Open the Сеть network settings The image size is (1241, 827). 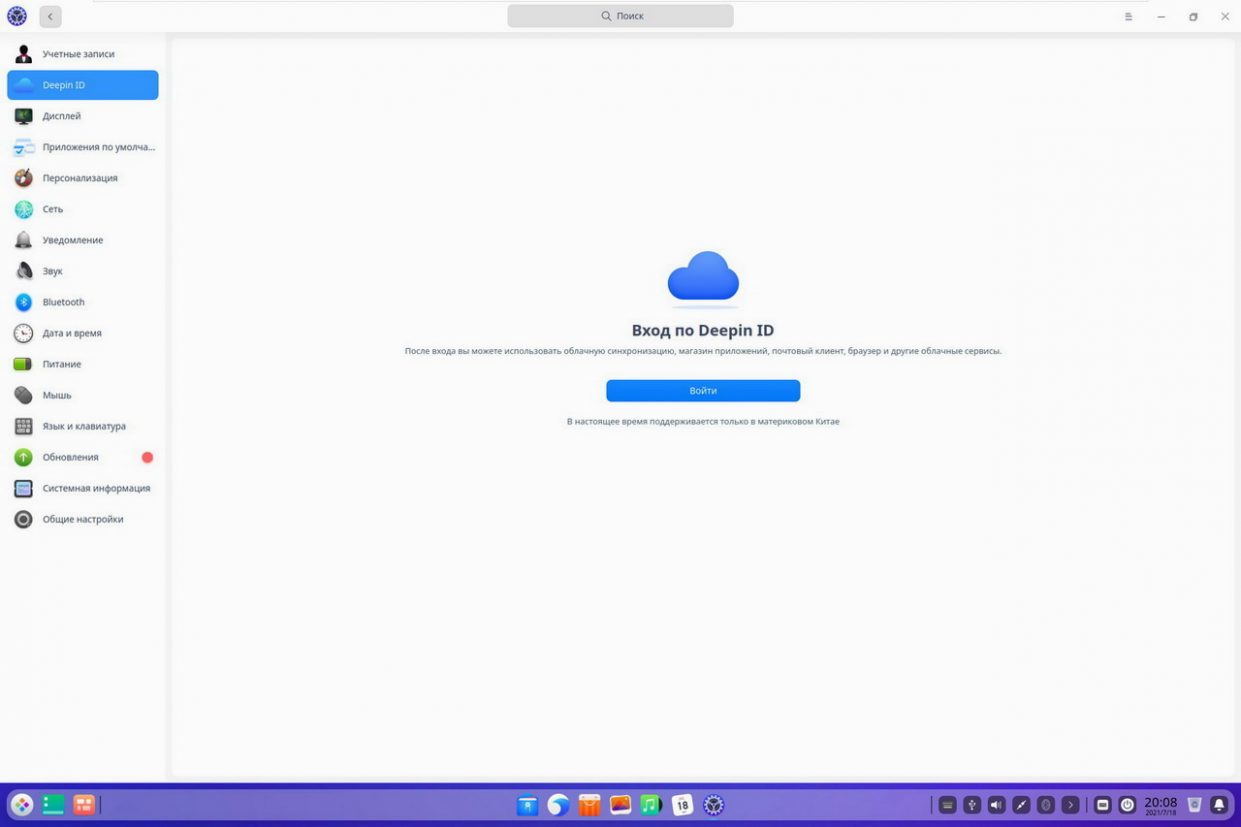52,209
